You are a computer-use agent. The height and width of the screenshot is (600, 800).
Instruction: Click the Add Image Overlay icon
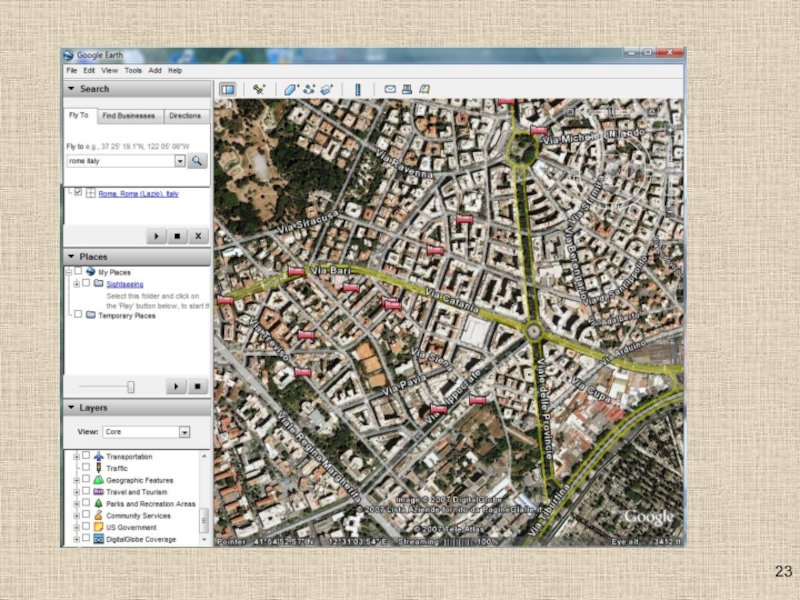pyautogui.click(x=326, y=89)
